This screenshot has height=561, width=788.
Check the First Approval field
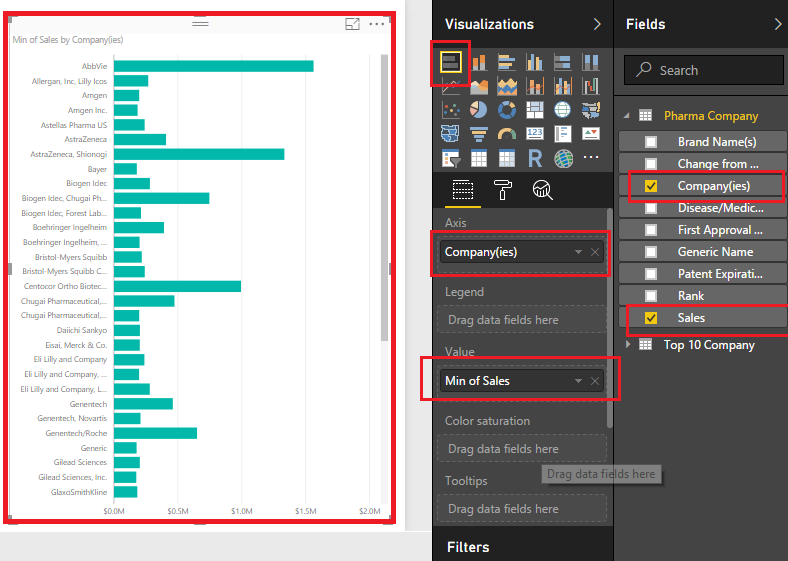pos(651,230)
